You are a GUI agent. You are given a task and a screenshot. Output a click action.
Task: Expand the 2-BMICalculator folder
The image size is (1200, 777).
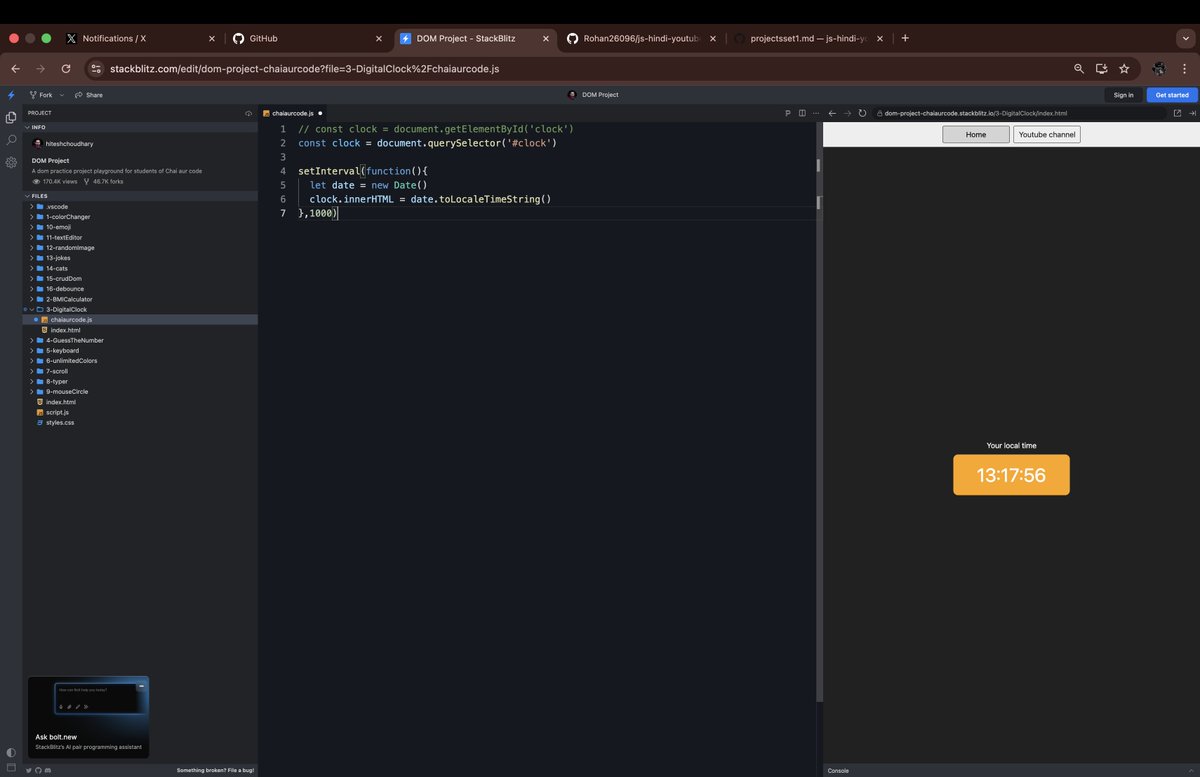coord(69,299)
